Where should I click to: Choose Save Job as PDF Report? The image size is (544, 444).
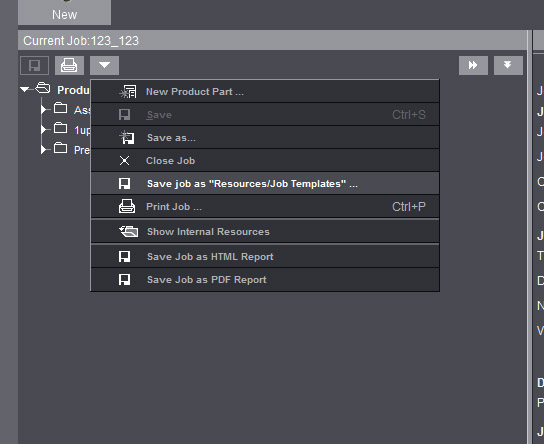click(x=265, y=280)
